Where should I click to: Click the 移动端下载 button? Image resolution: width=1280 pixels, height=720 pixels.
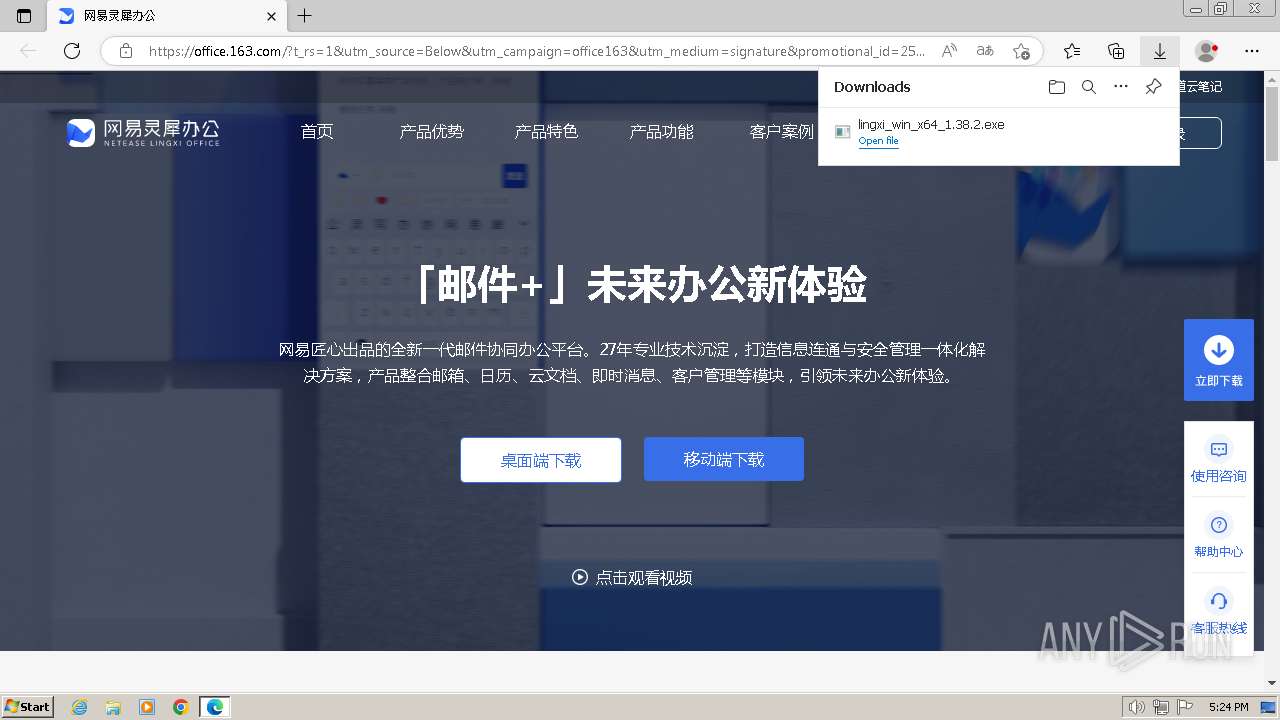pos(724,459)
